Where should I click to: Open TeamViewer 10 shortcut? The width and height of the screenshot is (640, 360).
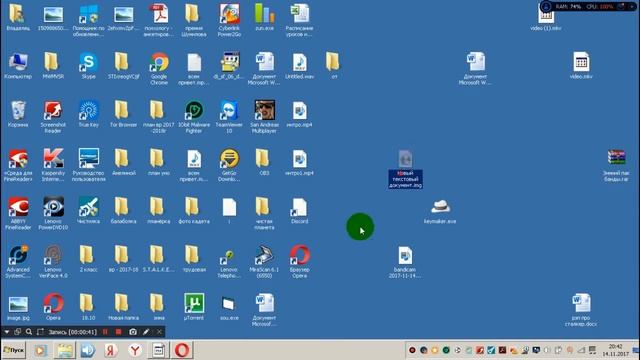pos(229,116)
